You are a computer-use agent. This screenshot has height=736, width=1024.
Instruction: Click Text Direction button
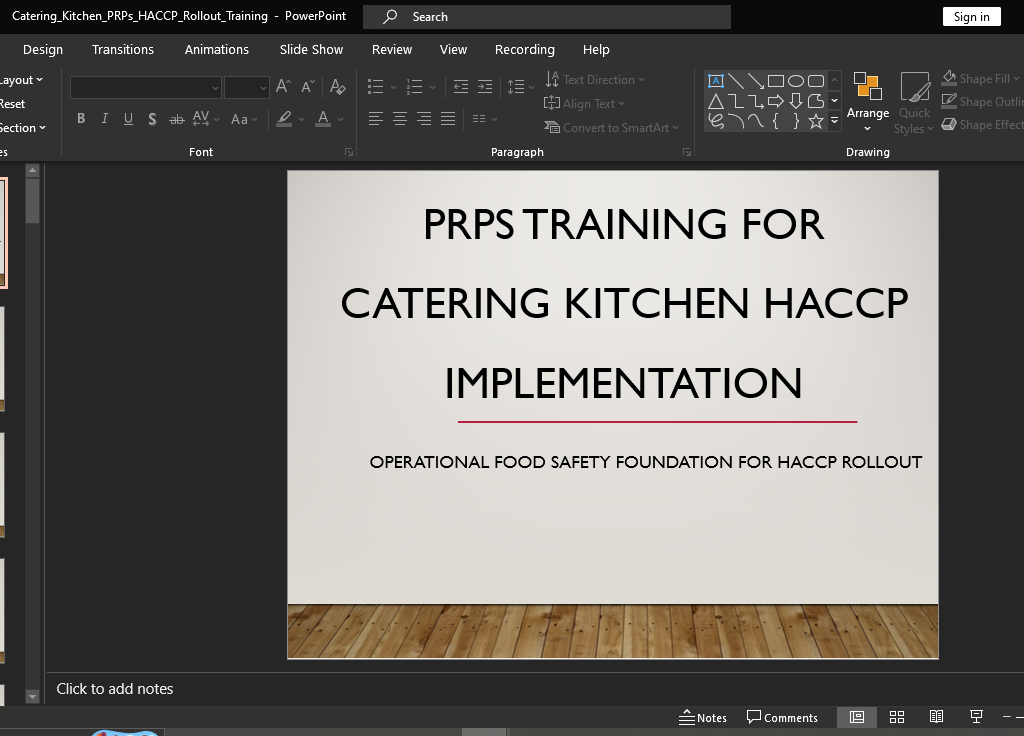(x=595, y=80)
